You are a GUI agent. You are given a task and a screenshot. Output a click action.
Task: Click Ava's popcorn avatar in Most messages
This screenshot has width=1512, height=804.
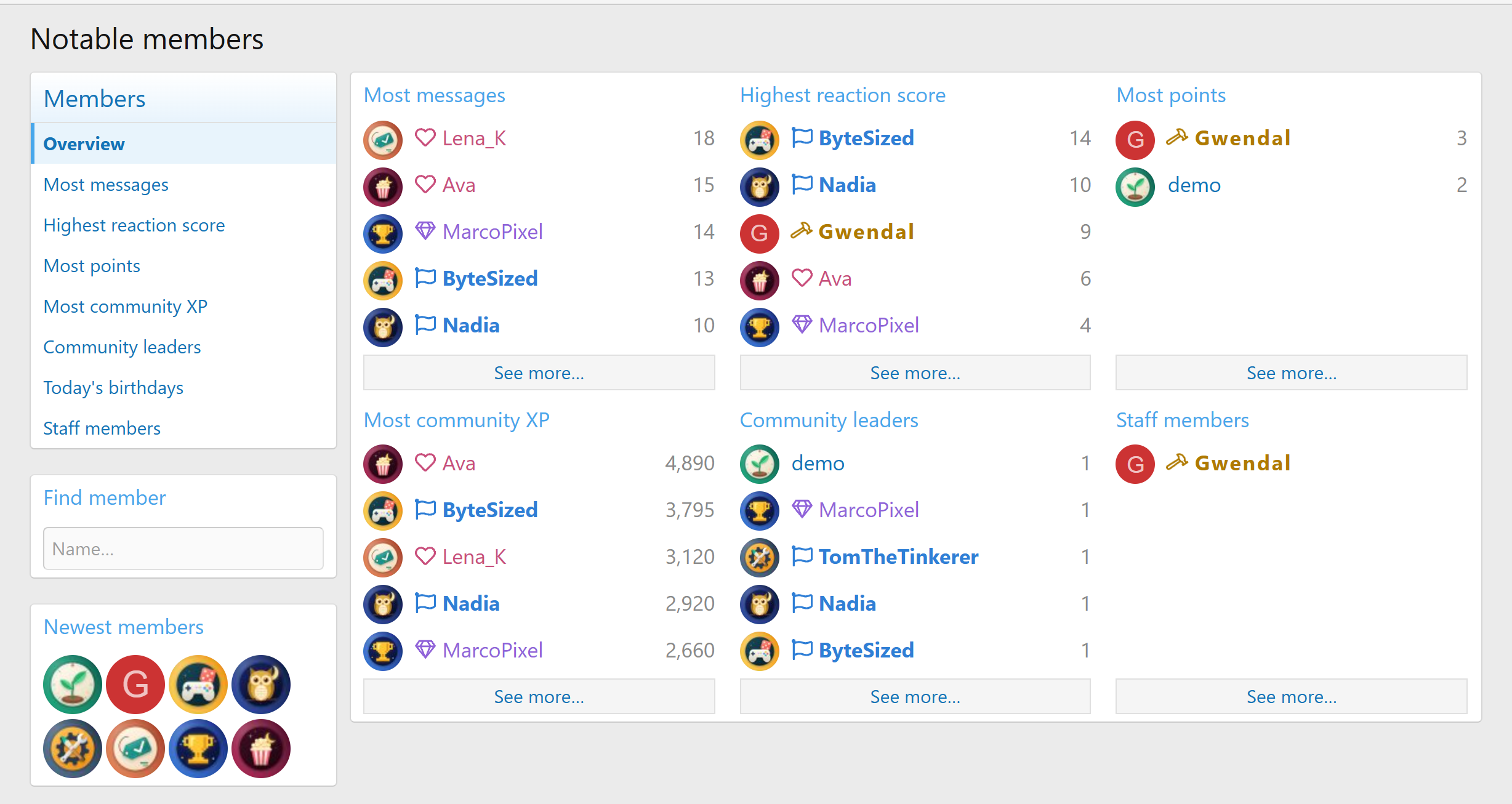coord(383,187)
